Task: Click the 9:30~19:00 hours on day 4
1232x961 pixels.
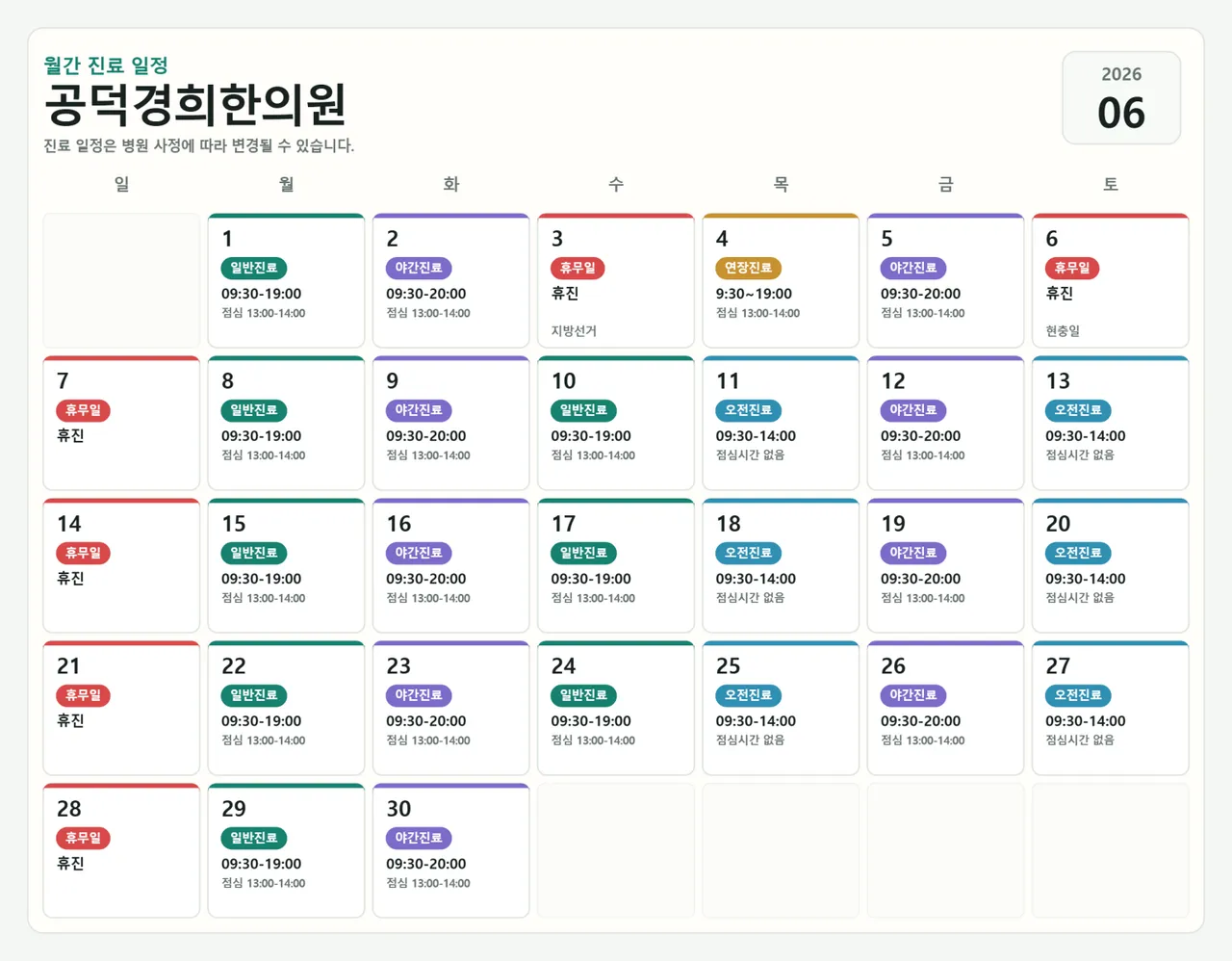Action: (x=754, y=294)
